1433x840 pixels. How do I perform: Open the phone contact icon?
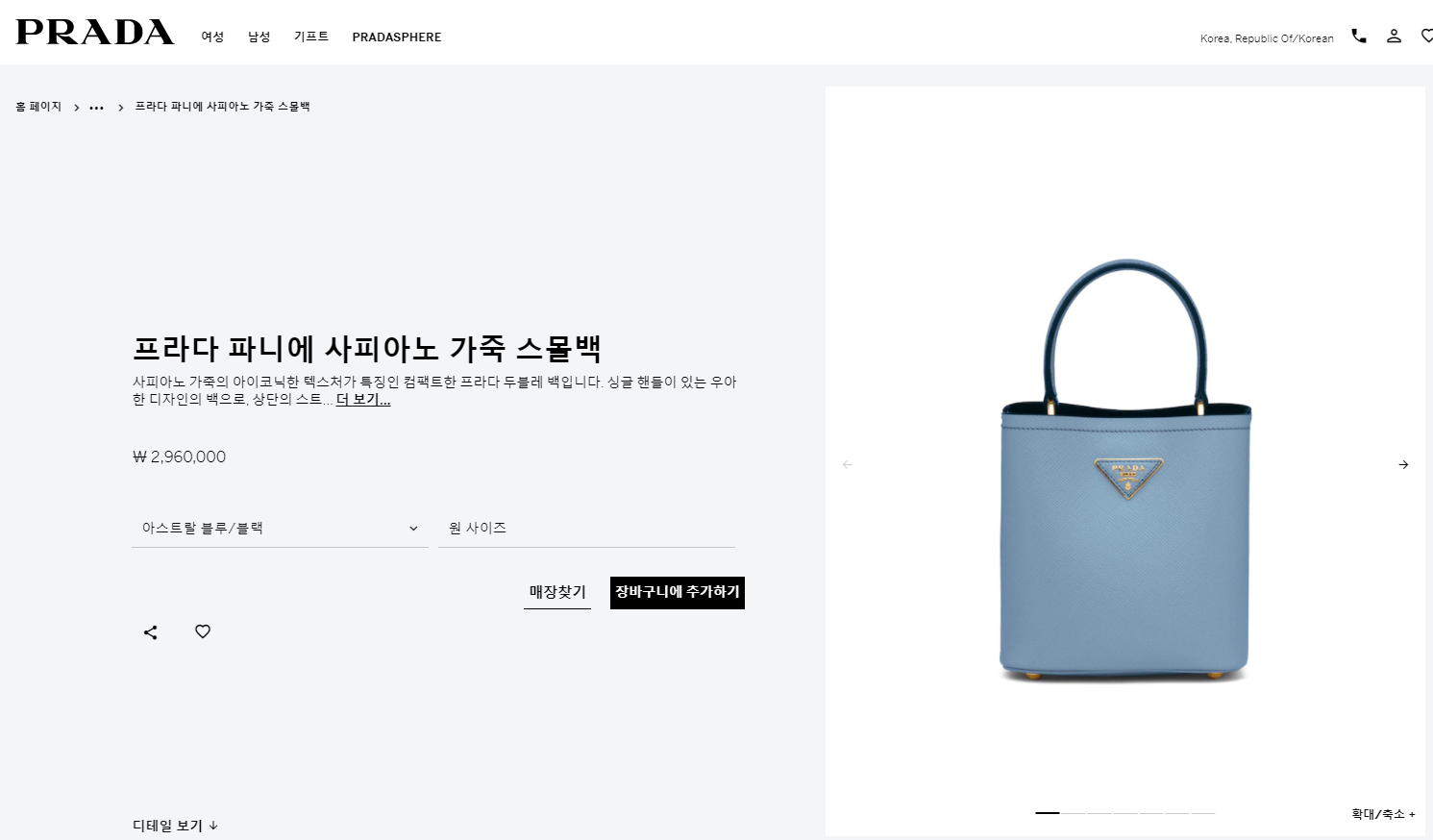click(x=1359, y=36)
